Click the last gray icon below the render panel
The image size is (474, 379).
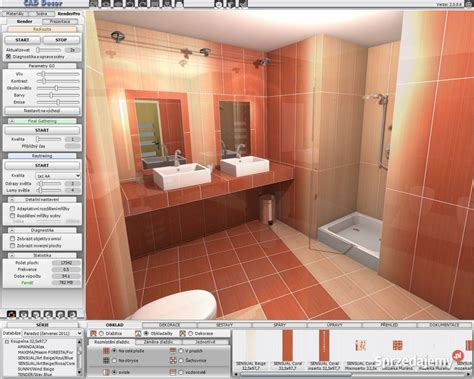click(x=72, y=314)
